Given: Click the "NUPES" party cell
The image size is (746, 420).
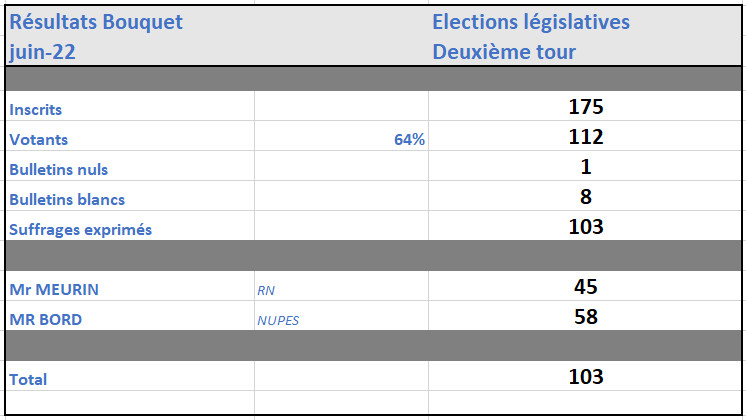Looking at the screenshot, I should (278, 320).
